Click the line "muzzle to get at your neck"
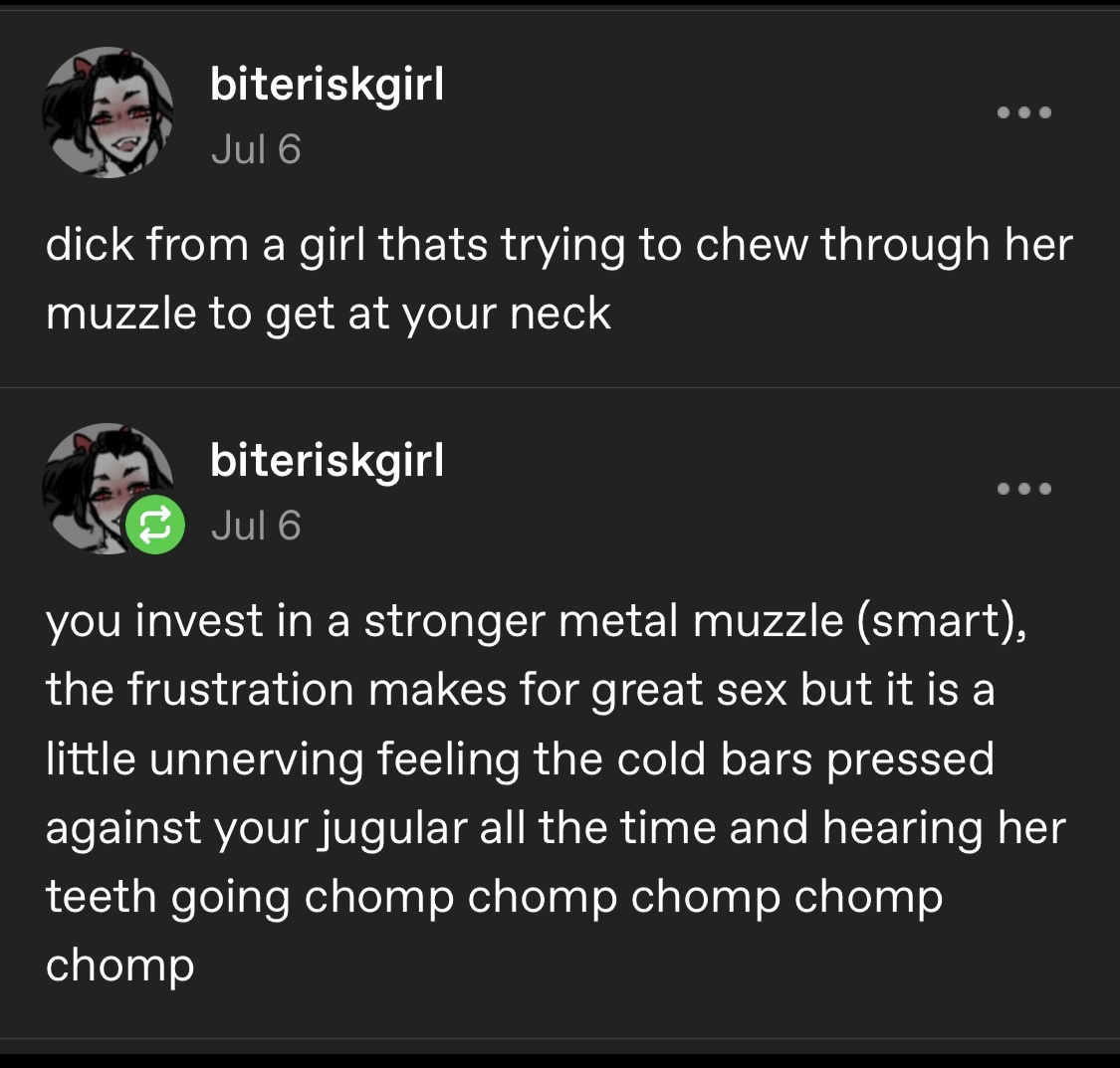1120x1068 pixels. coord(329,315)
